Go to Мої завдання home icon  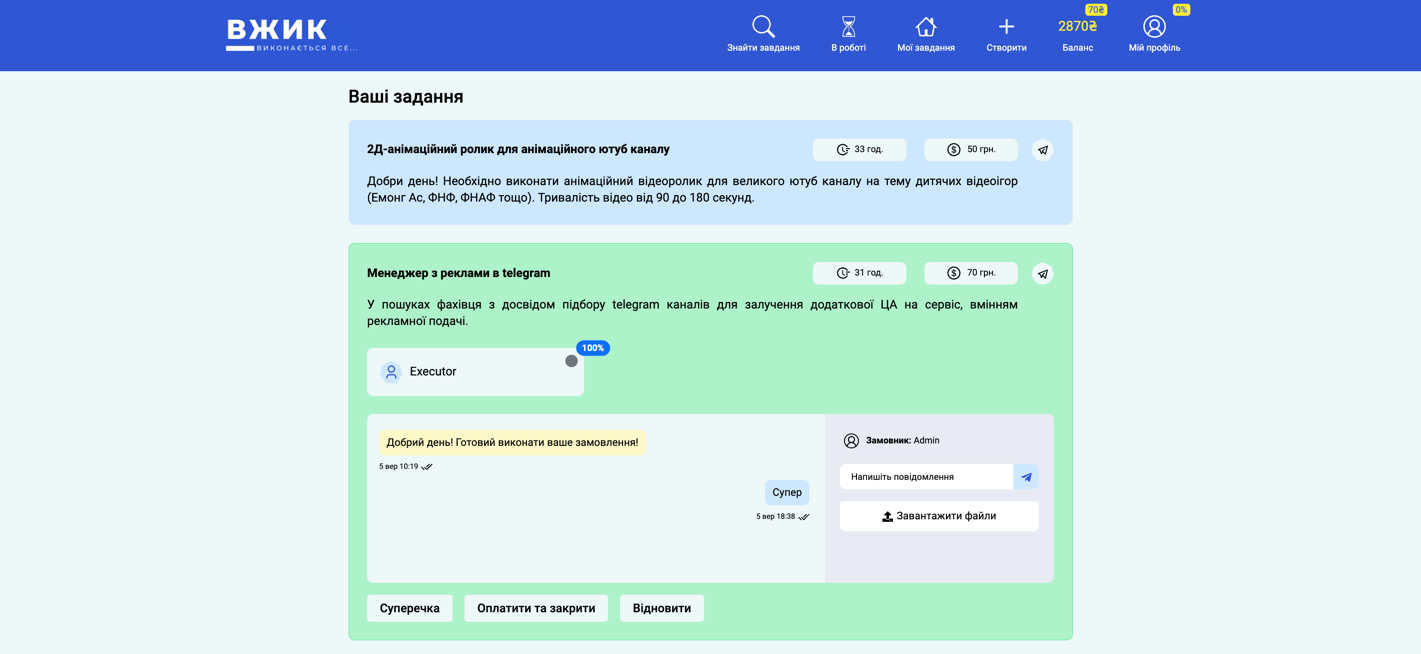[925, 27]
